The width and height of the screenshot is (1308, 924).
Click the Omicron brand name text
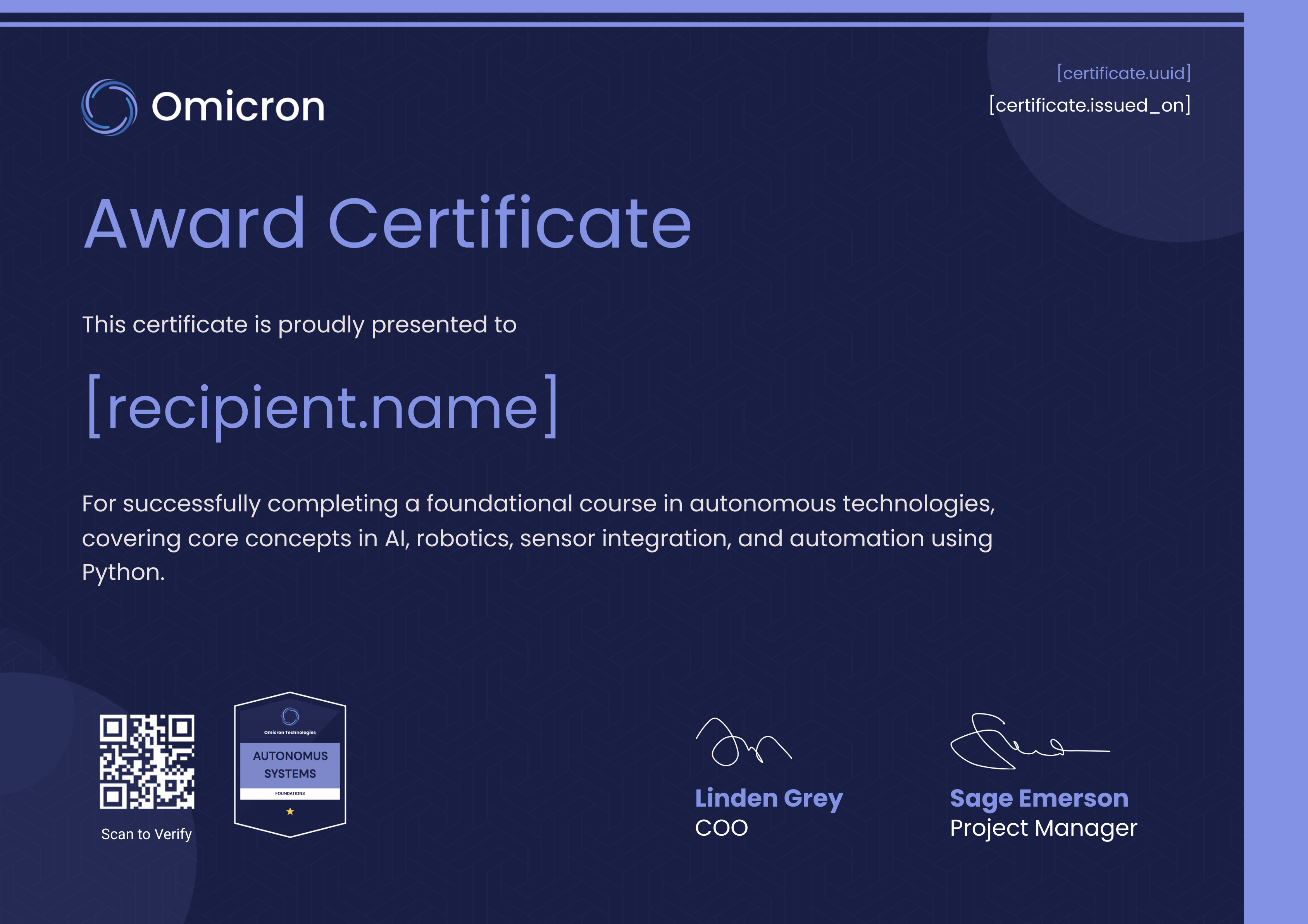coord(238,107)
